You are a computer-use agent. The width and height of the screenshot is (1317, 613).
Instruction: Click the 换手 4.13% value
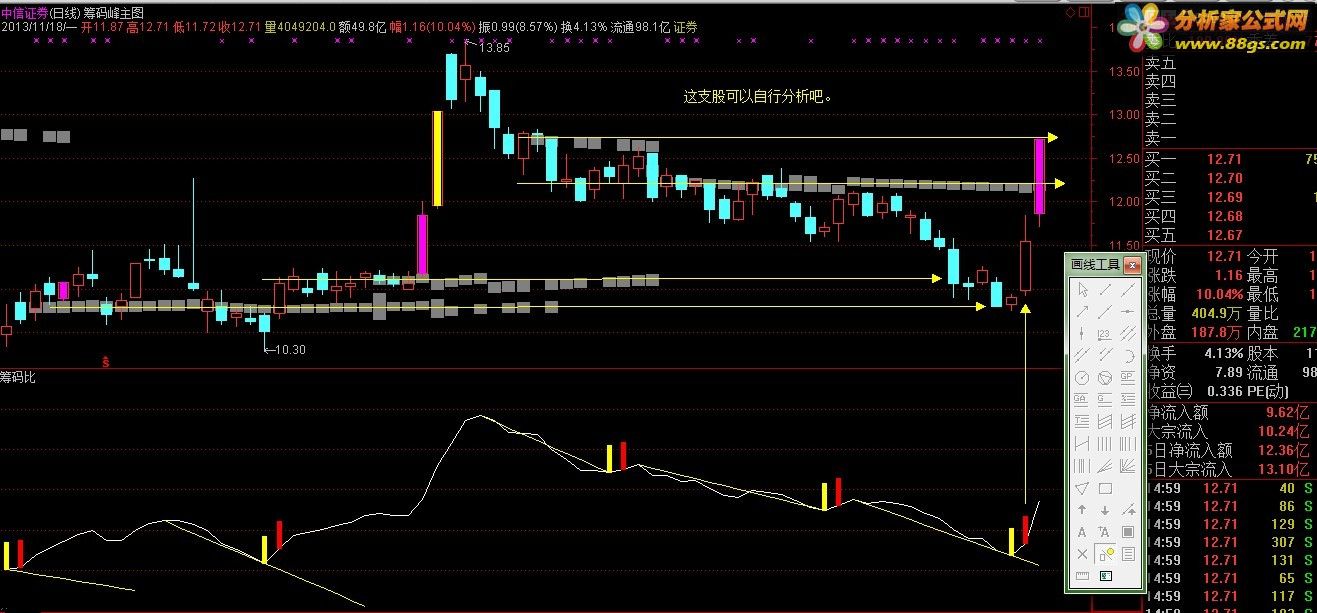pos(1222,353)
